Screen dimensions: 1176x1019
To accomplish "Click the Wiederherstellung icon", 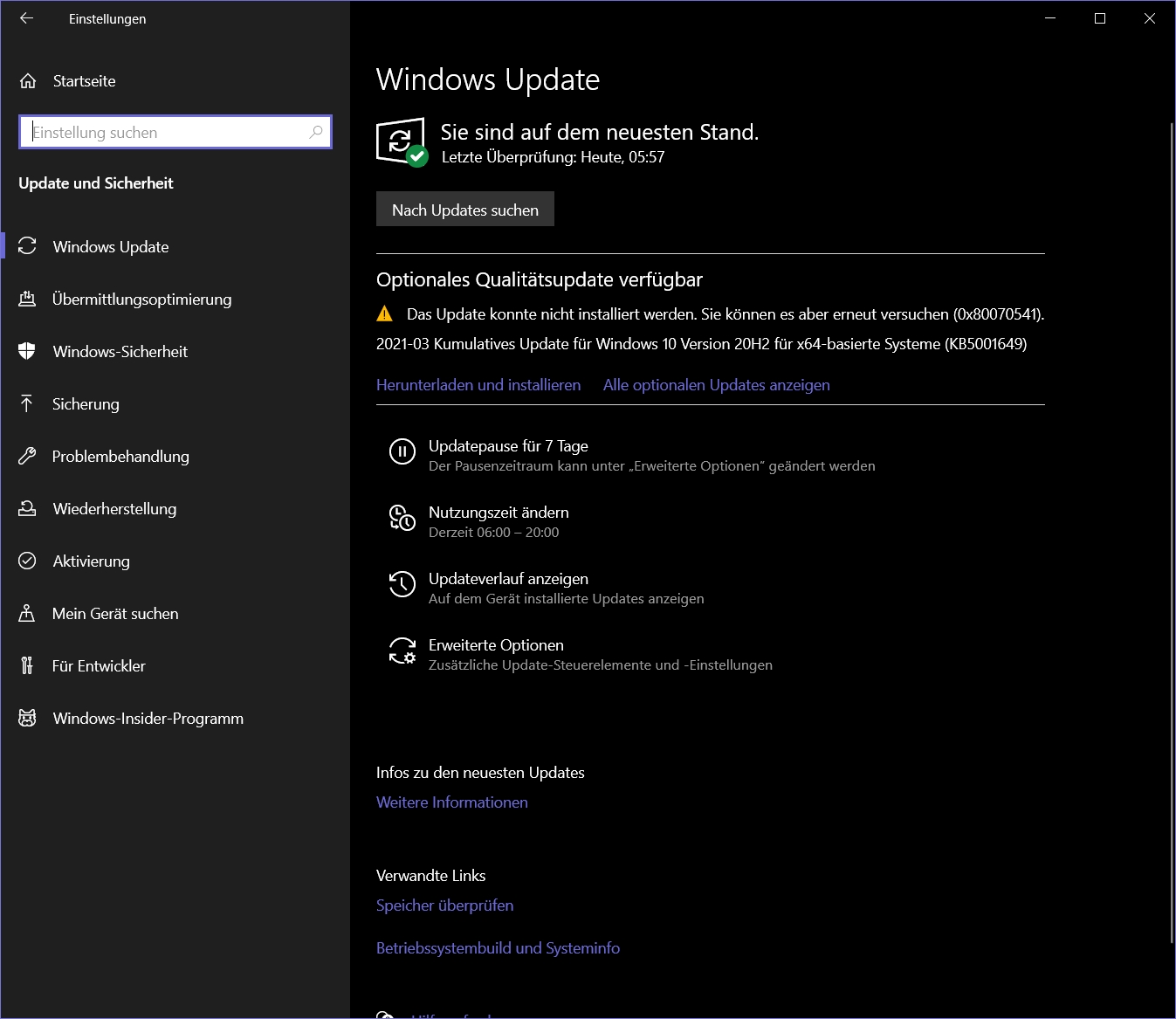I will click(x=27, y=508).
